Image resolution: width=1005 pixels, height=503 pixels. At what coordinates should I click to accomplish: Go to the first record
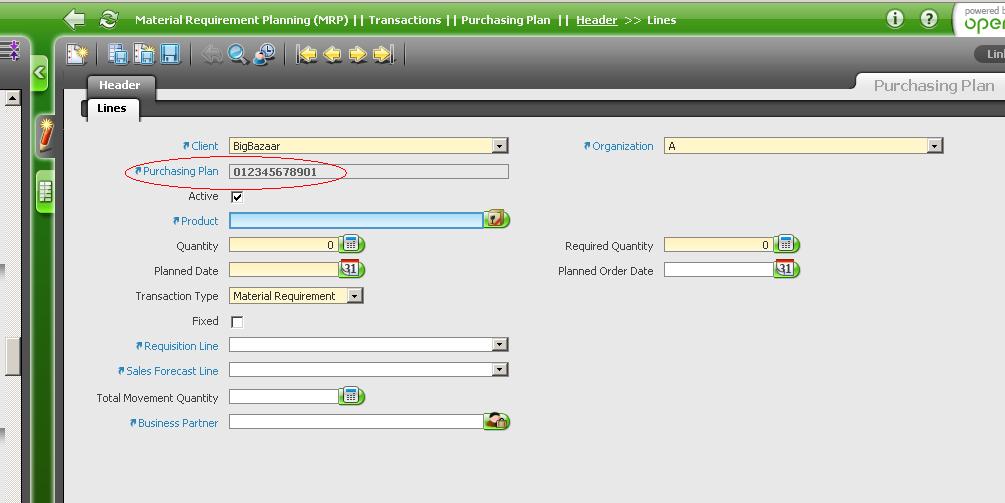306,54
